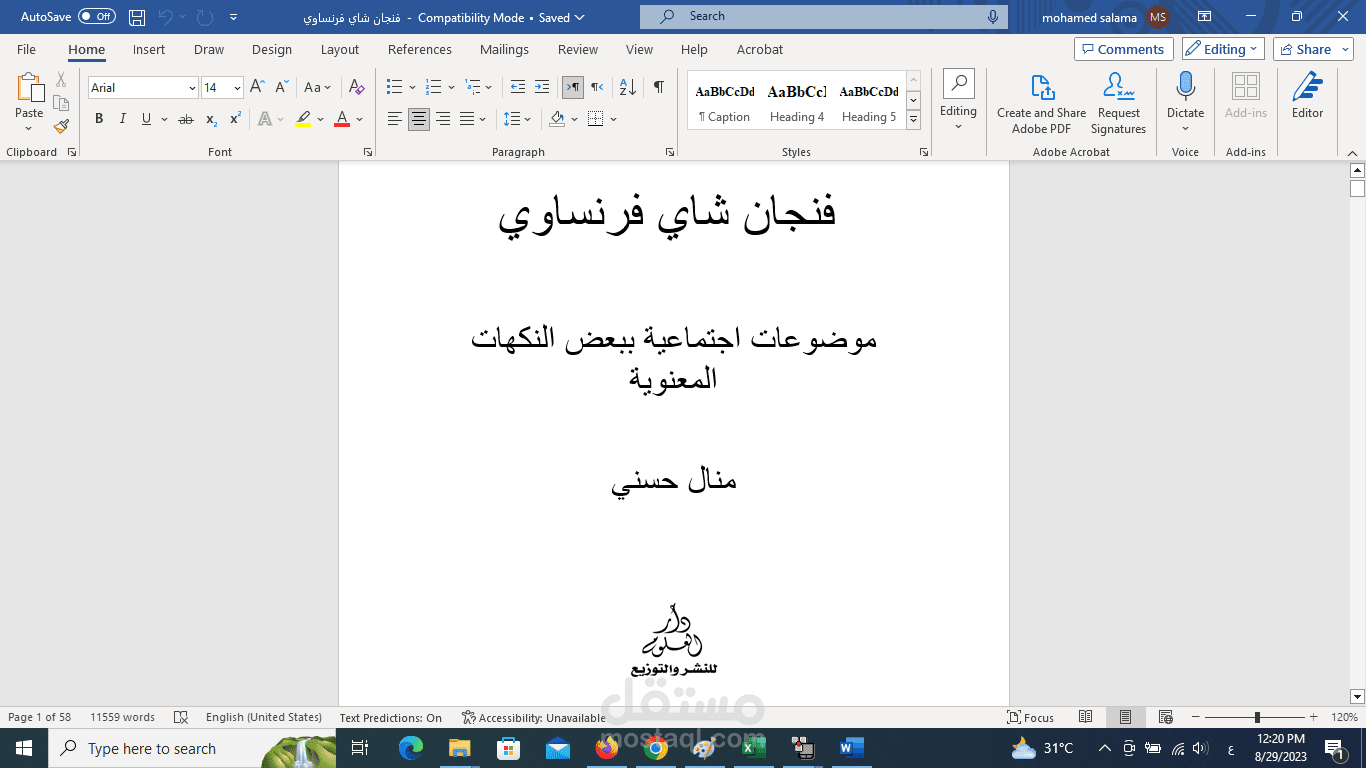The height and width of the screenshot is (768, 1366).
Task: Increase paragraph indent
Action: coord(542,87)
